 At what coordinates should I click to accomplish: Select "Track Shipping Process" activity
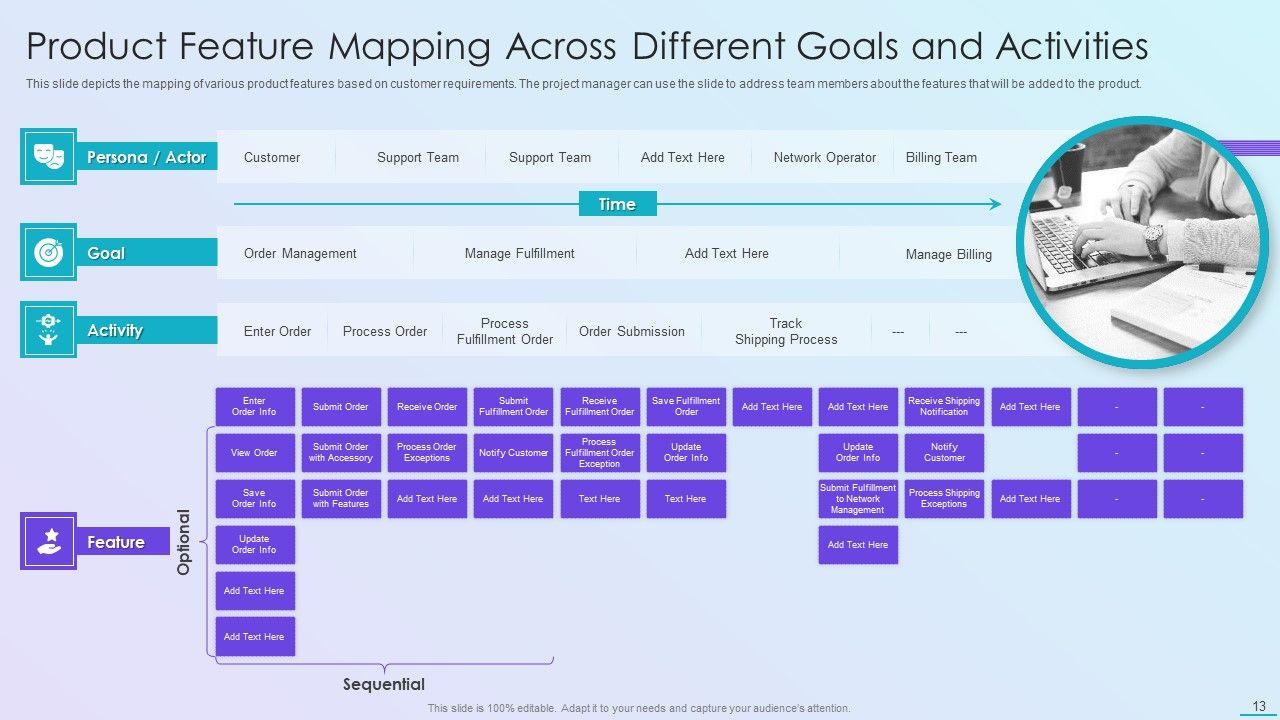(x=786, y=331)
